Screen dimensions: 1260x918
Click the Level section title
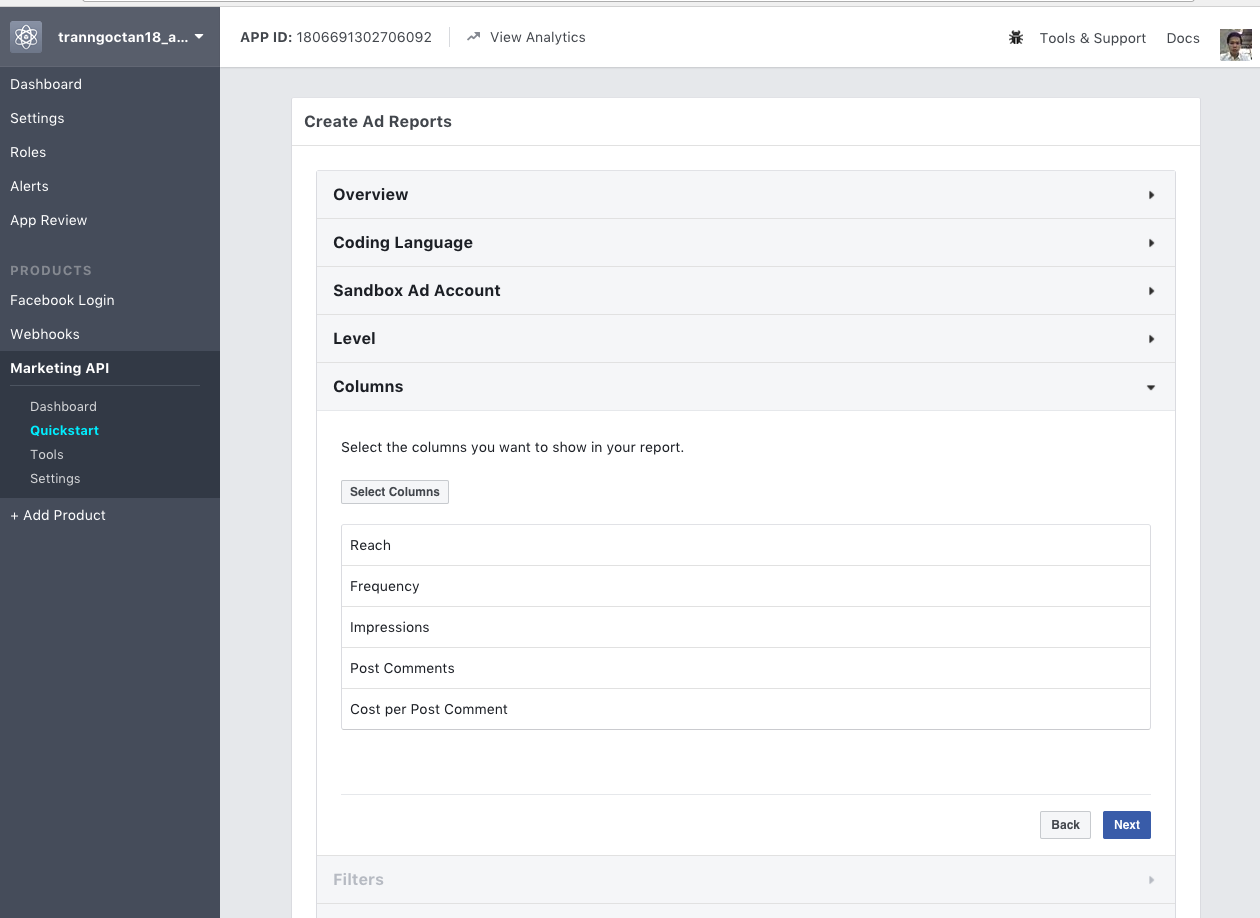pyautogui.click(x=354, y=339)
